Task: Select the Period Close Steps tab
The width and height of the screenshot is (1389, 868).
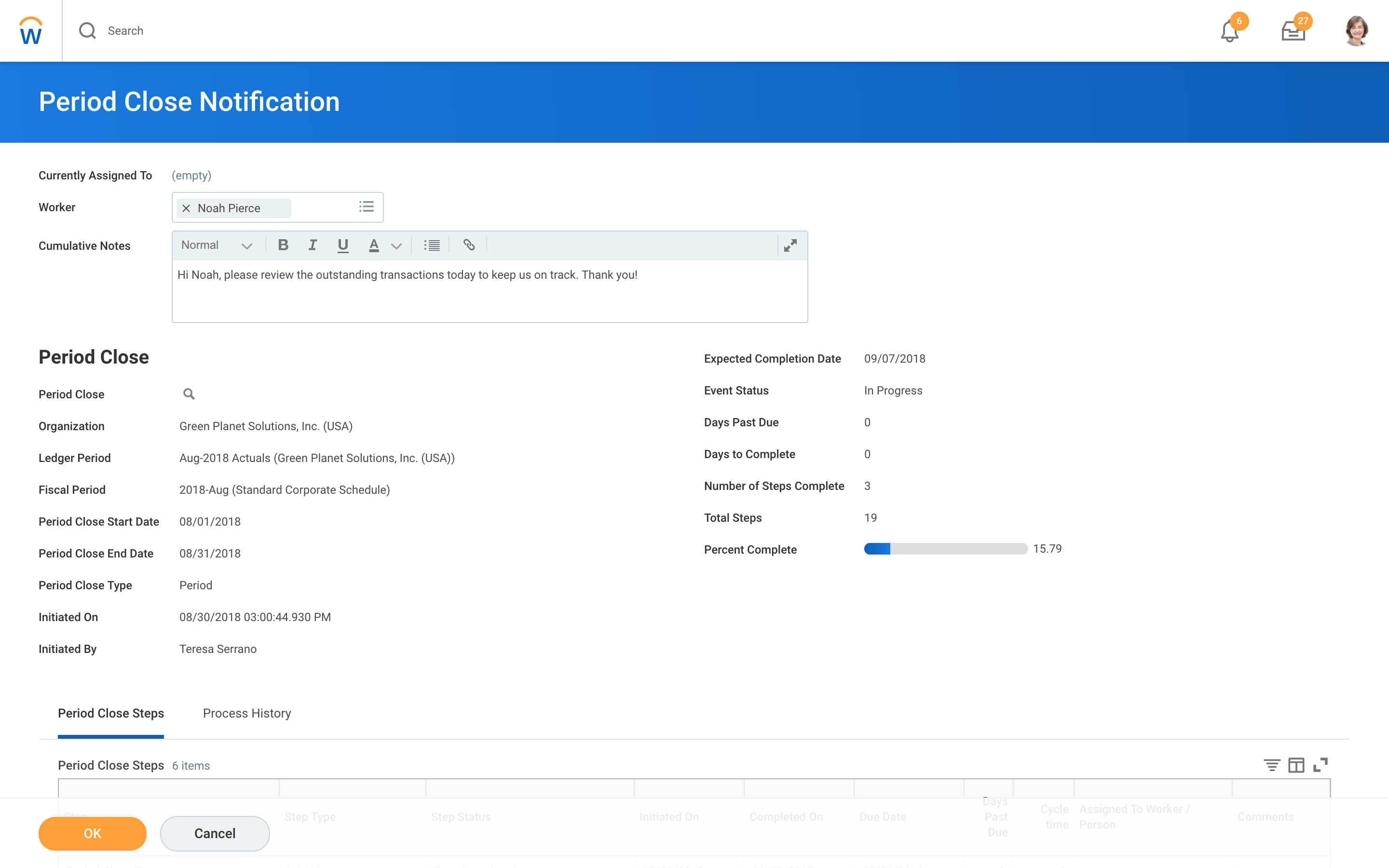Action: (x=111, y=713)
